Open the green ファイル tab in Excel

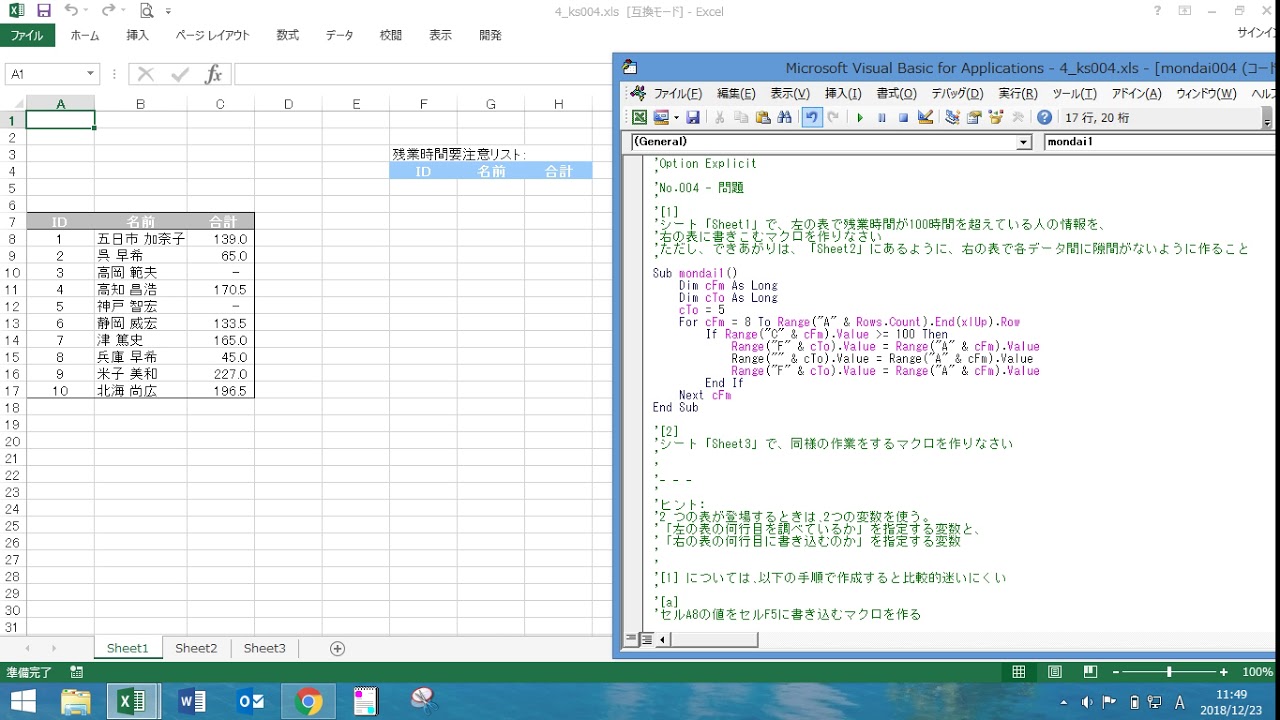coord(27,35)
